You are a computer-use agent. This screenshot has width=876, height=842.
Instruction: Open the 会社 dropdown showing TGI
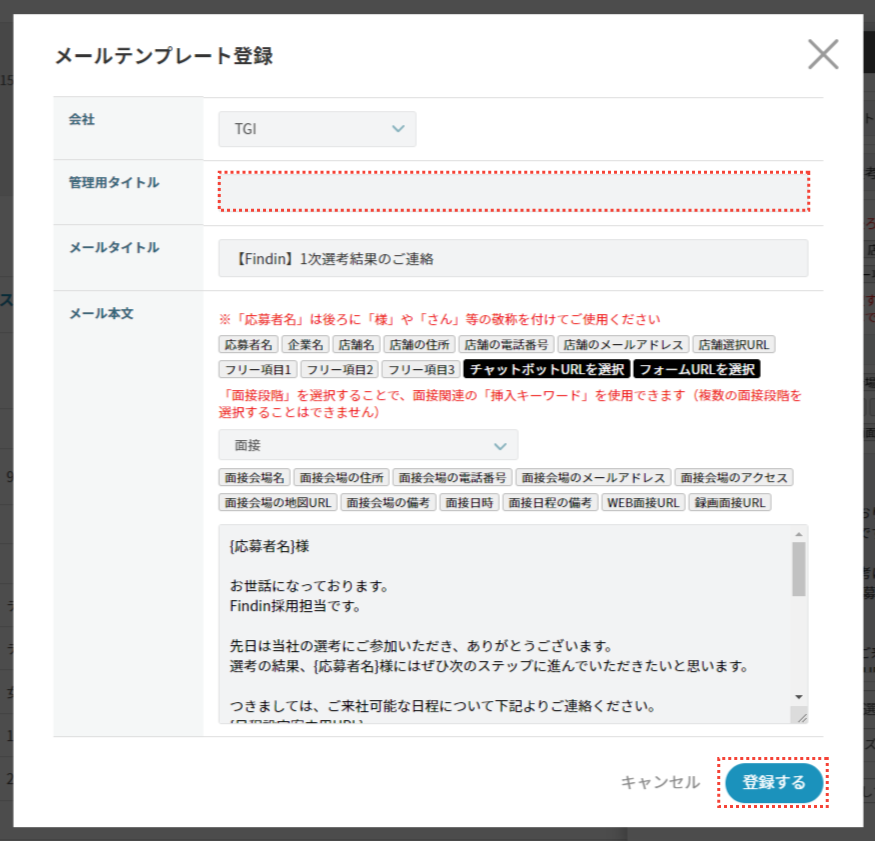(317, 129)
